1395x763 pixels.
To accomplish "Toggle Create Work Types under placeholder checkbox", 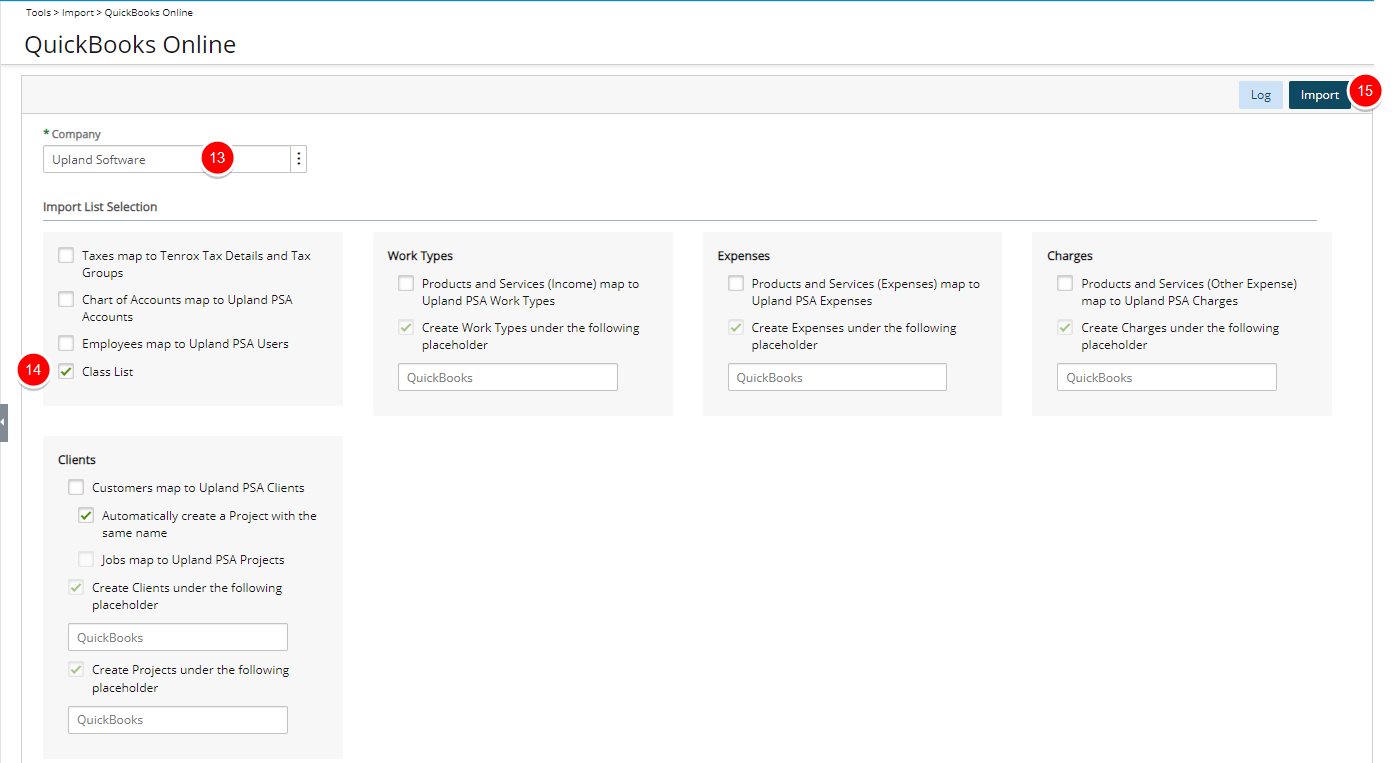I will click(406, 327).
